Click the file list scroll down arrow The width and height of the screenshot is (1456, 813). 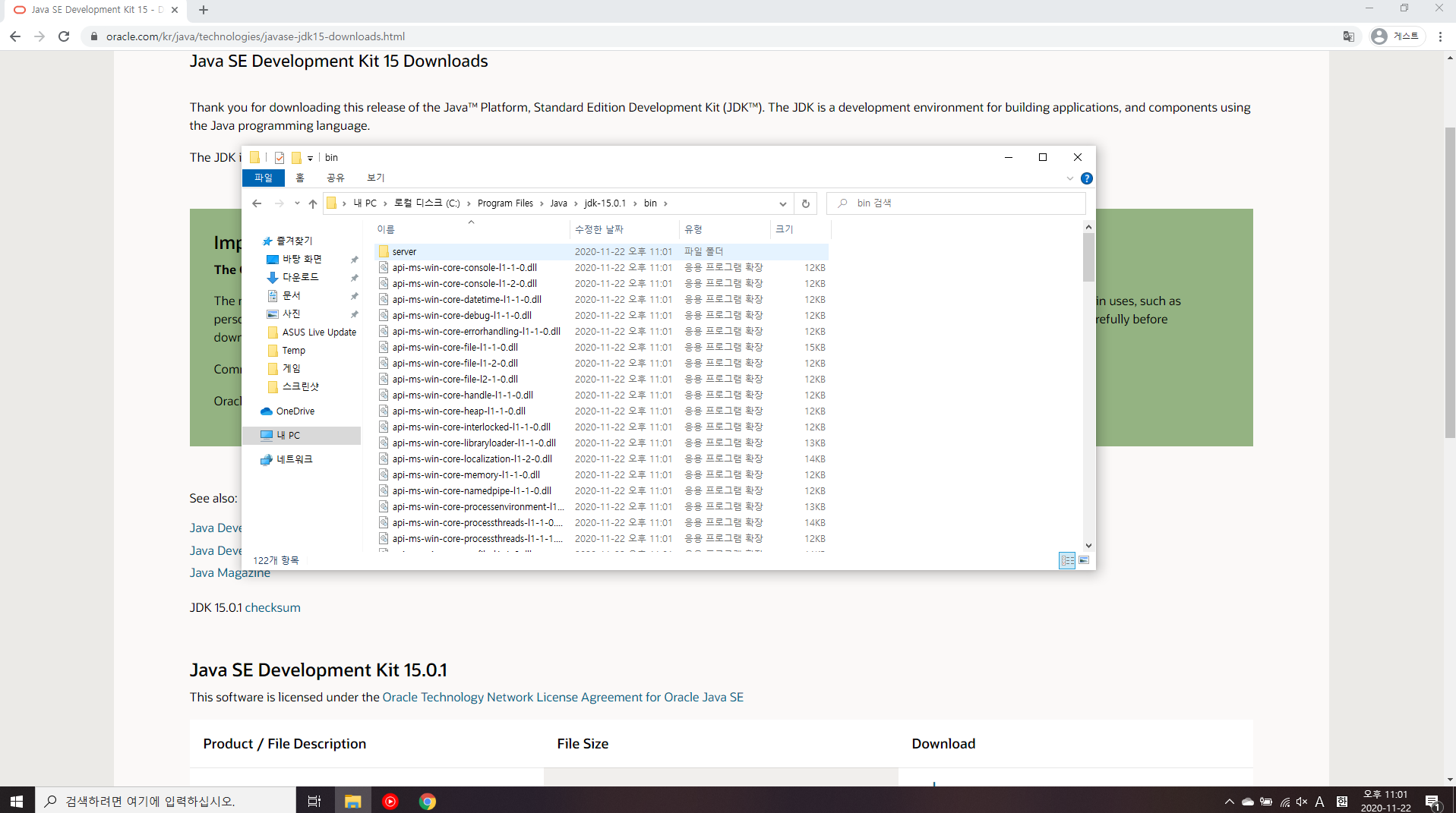1088,545
